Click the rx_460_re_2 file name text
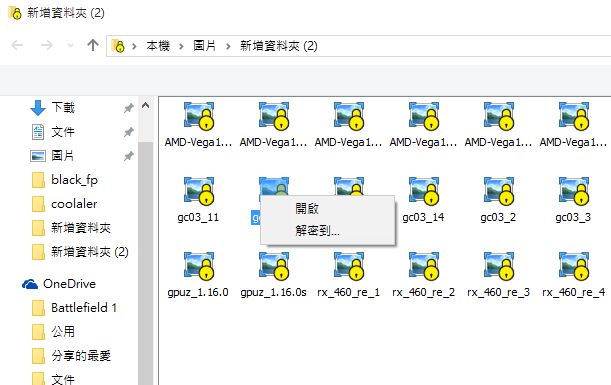Viewport: 611px width, 385px height. 424,292
